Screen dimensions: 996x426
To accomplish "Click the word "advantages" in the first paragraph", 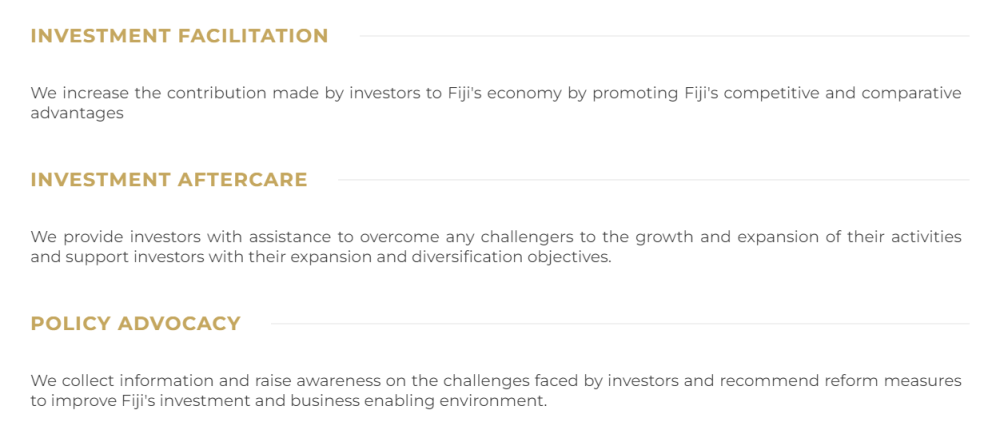I will coord(76,113).
